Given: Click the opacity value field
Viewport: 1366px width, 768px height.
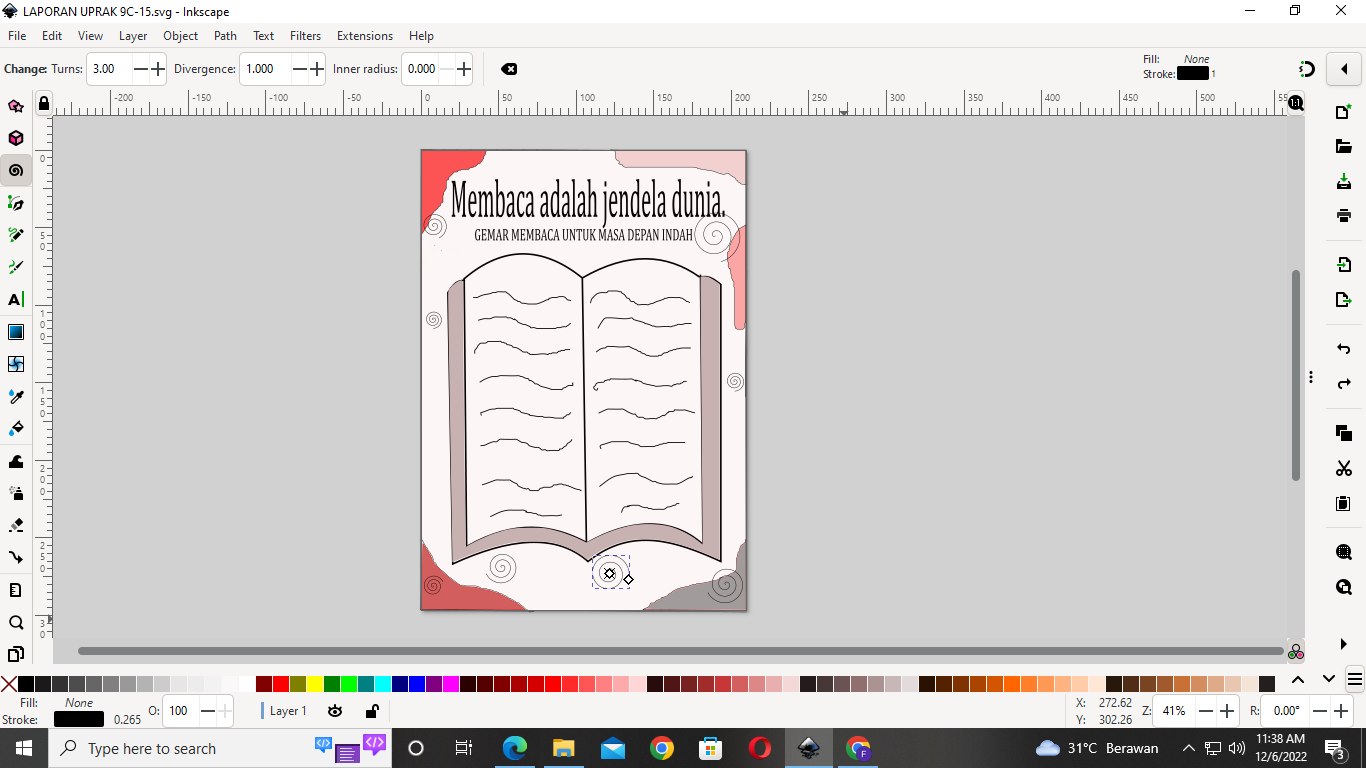Looking at the screenshot, I should point(181,711).
